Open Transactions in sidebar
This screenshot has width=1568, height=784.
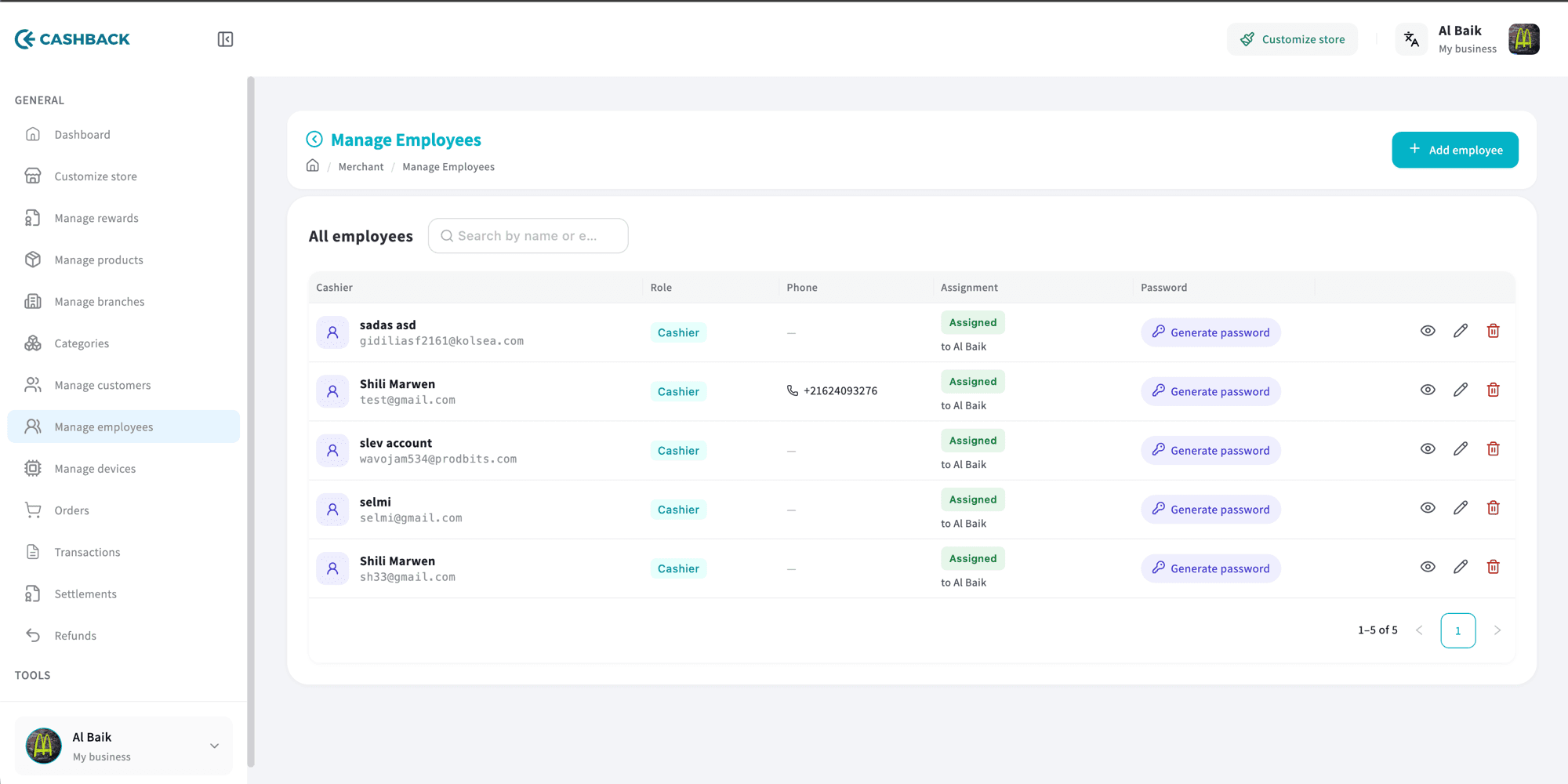(123, 552)
